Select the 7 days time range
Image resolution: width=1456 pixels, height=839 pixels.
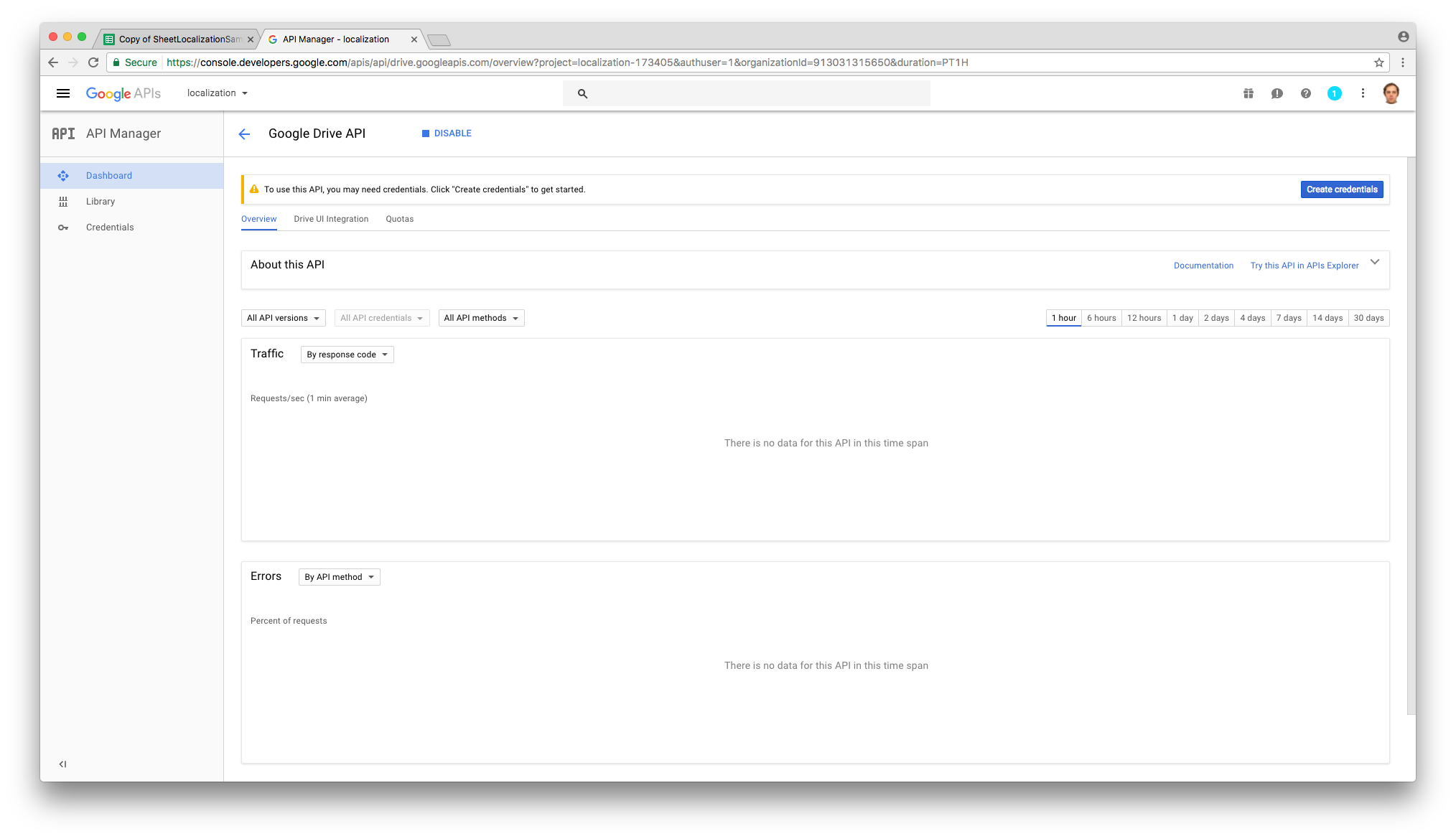tap(1288, 318)
